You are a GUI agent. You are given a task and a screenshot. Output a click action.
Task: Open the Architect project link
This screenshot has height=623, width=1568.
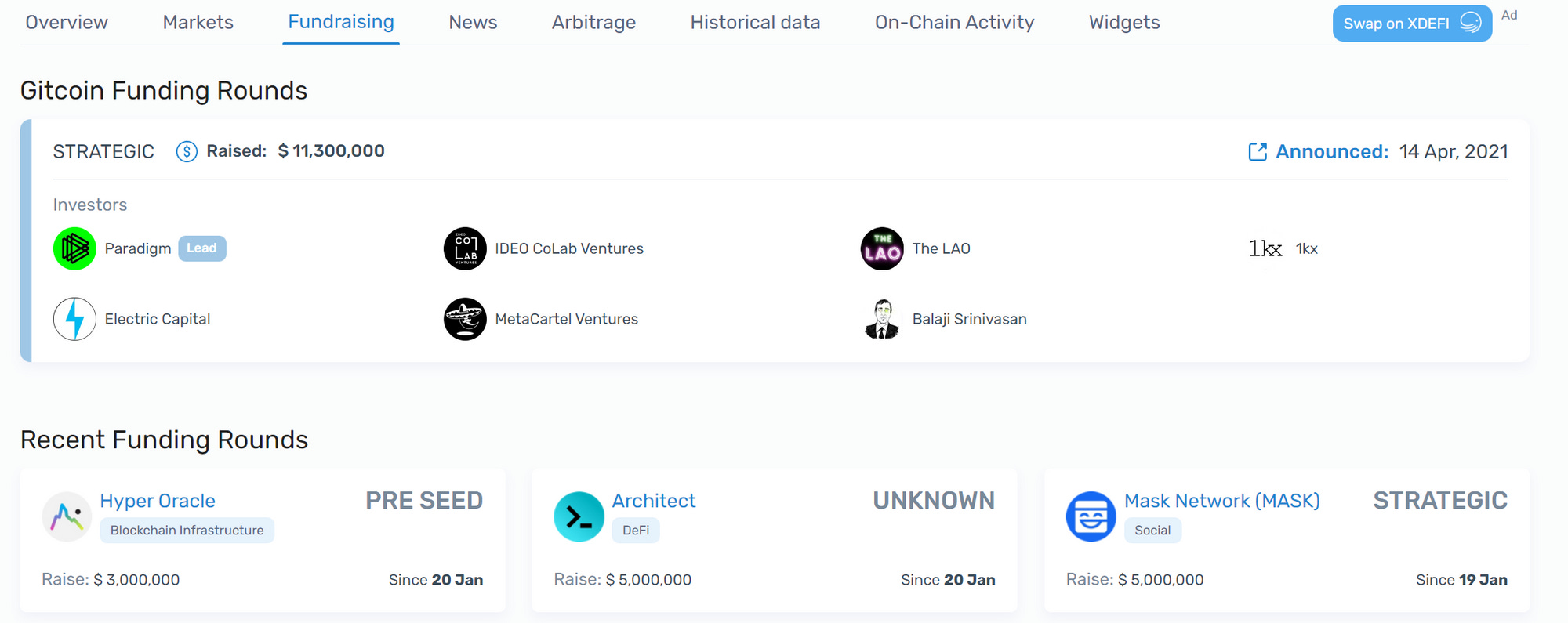pyautogui.click(x=654, y=501)
